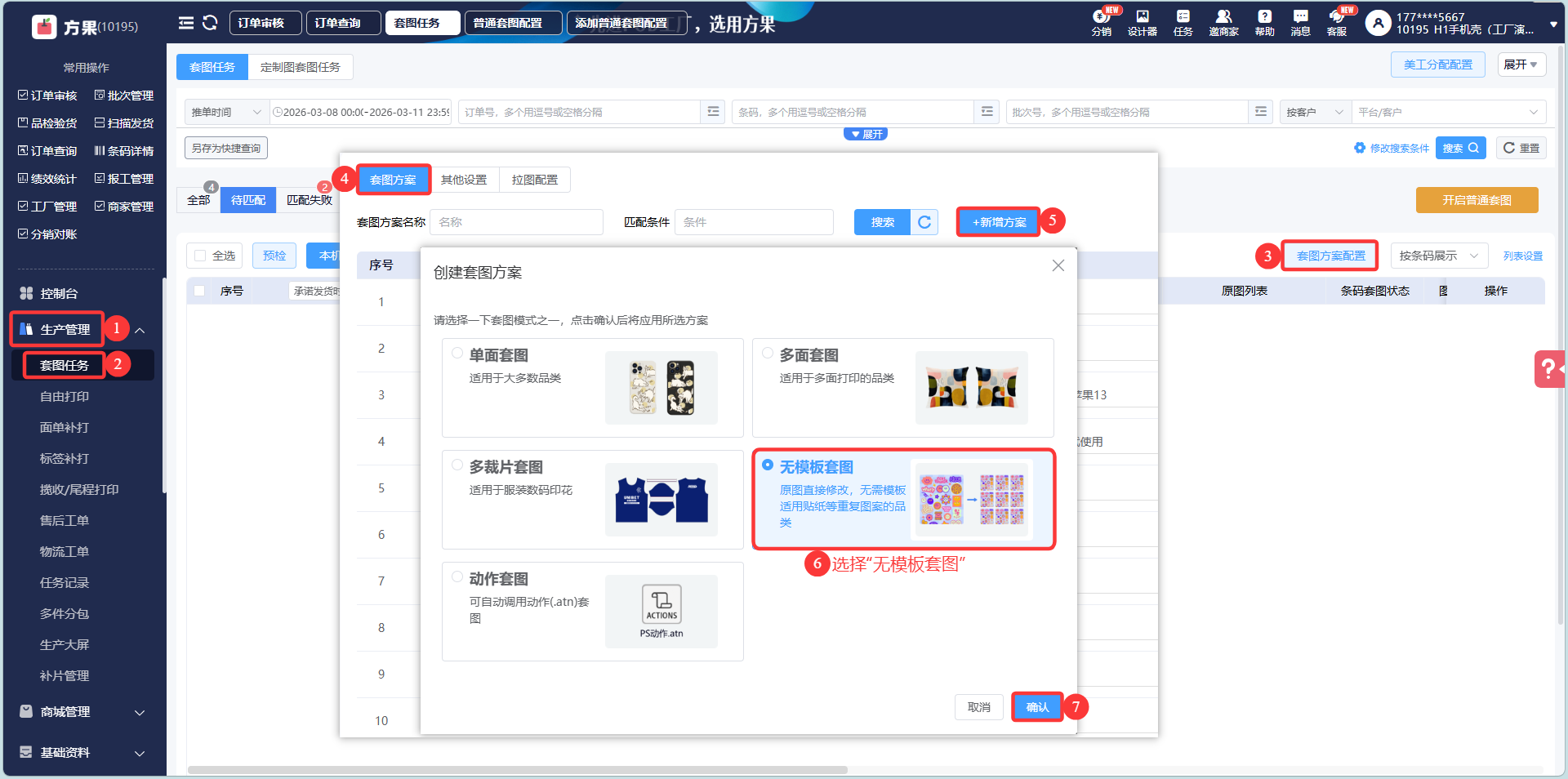
Task: Click the list icon beside the 订单号 field
Action: 714,112
